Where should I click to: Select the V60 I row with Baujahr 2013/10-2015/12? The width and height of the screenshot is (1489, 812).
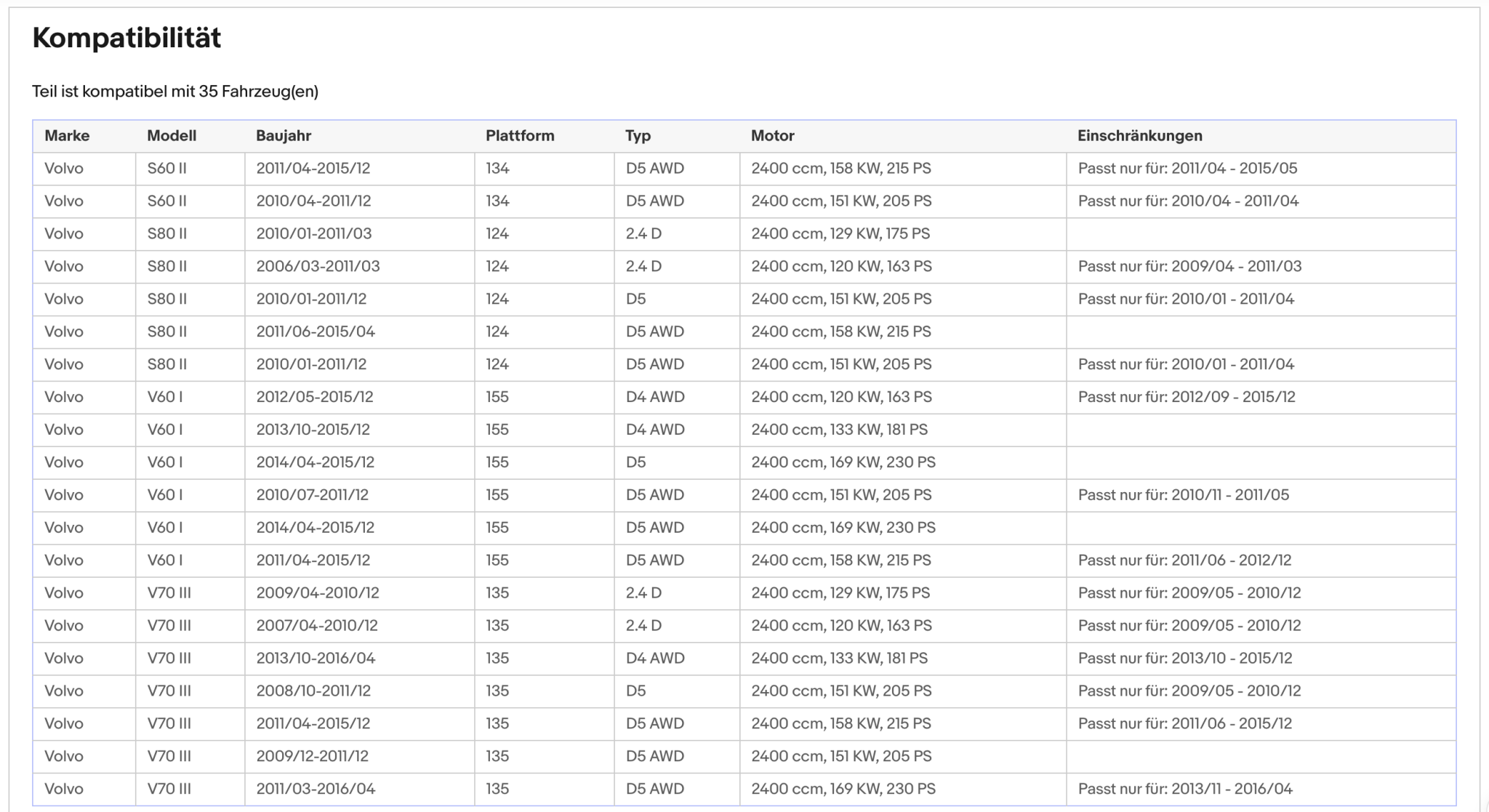[744, 430]
